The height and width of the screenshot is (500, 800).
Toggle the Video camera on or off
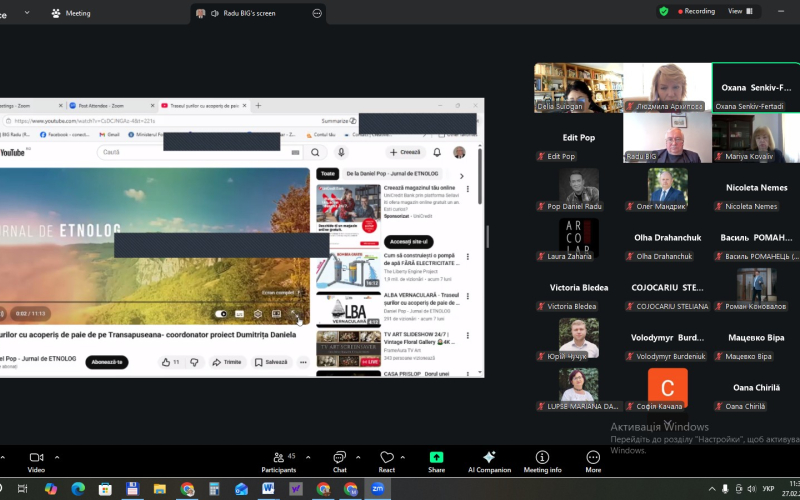(36, 459)
